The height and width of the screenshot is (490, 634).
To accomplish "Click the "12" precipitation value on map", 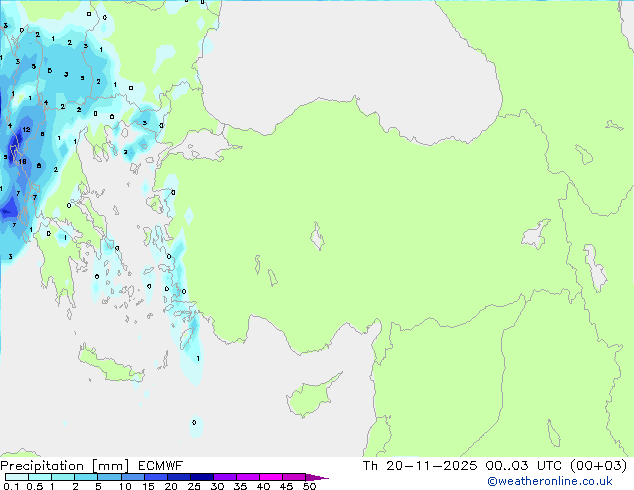I will pos(26,130).
